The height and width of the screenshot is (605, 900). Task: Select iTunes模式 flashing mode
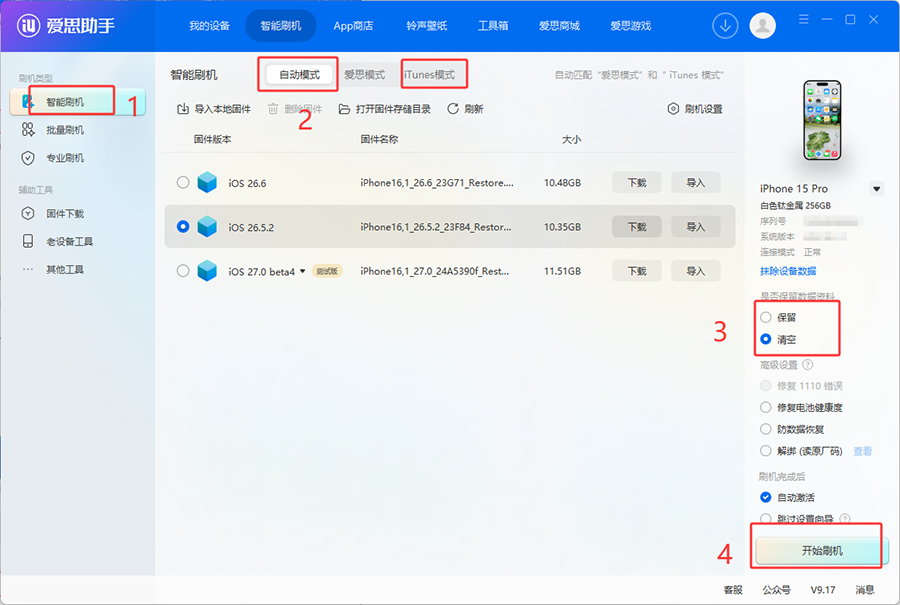click(x=429, y=75)
